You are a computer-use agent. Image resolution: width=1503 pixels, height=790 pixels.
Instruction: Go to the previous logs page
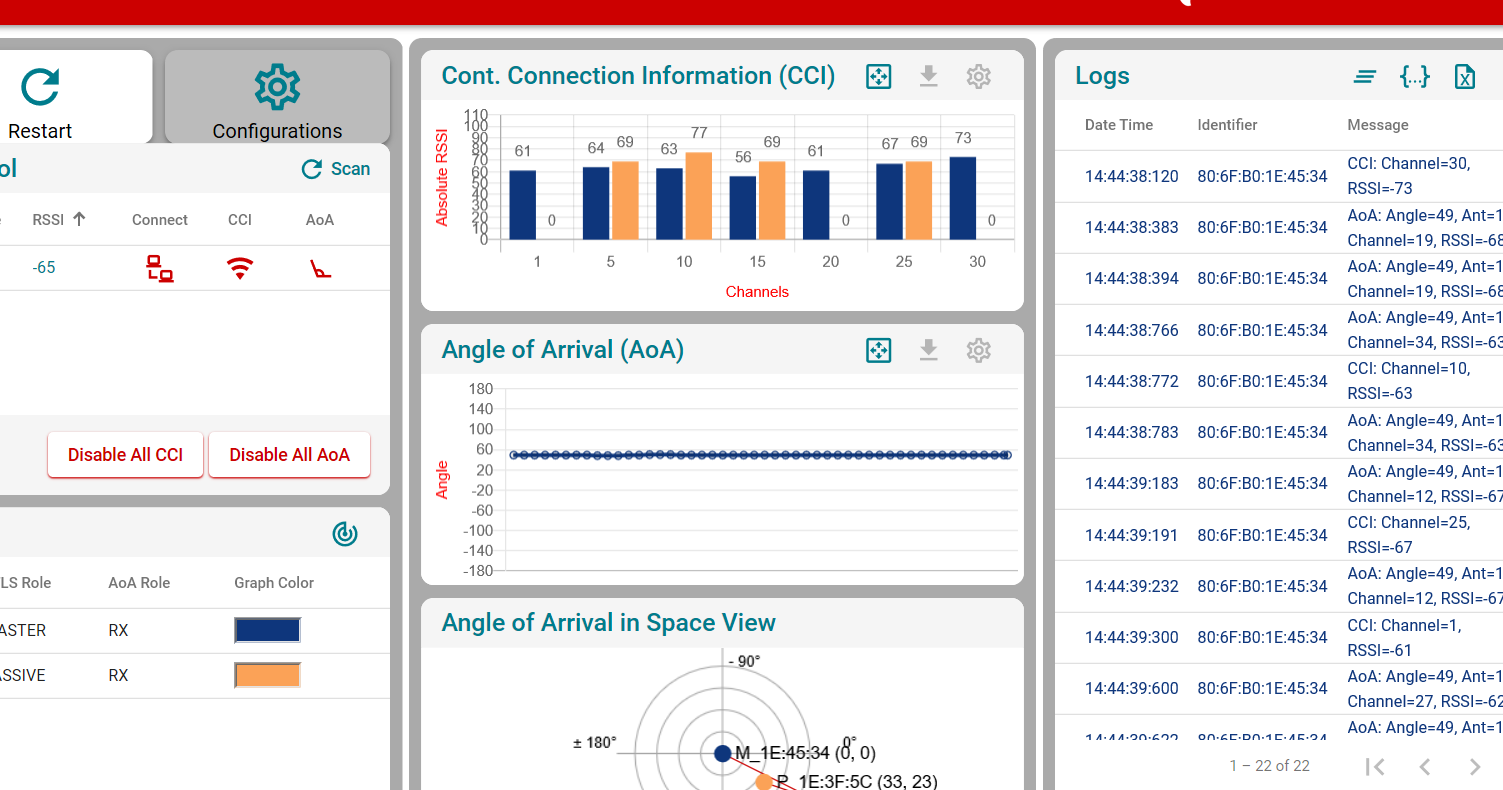pyautogui.click(x=1426, y=766)
